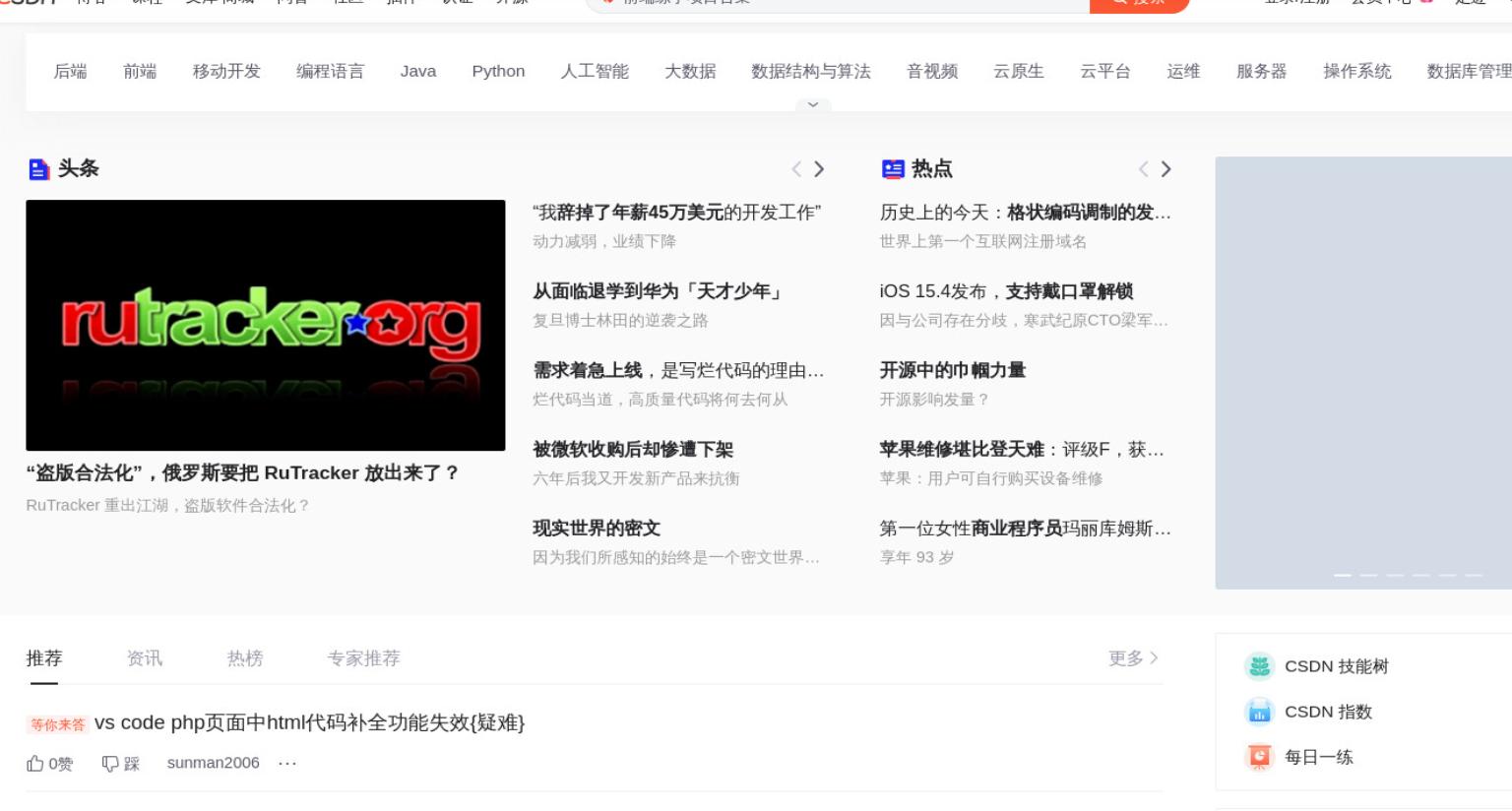Open the 服务器 category

(1262, 71)
